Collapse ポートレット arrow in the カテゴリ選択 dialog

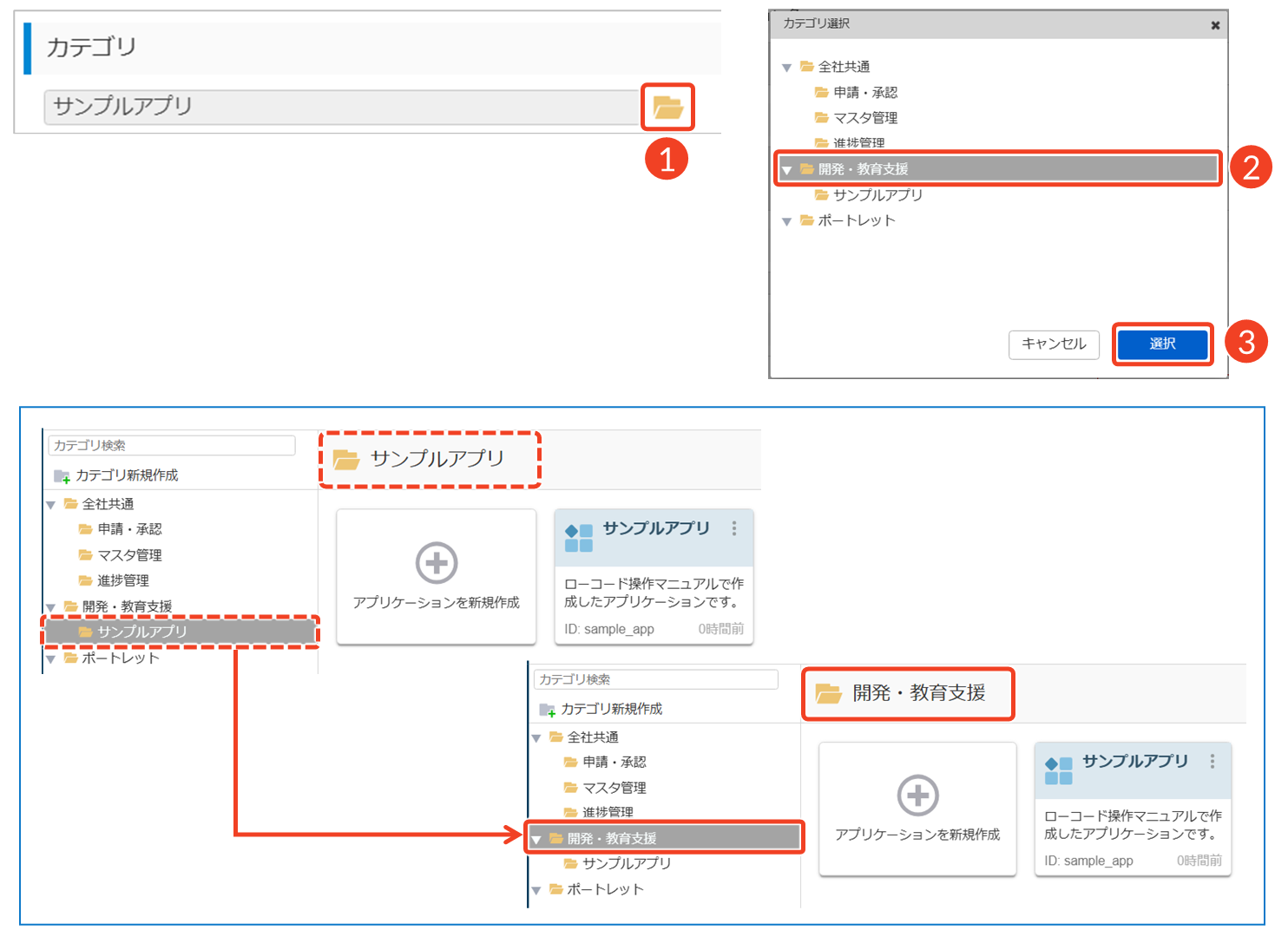click(x=786, y=221)
